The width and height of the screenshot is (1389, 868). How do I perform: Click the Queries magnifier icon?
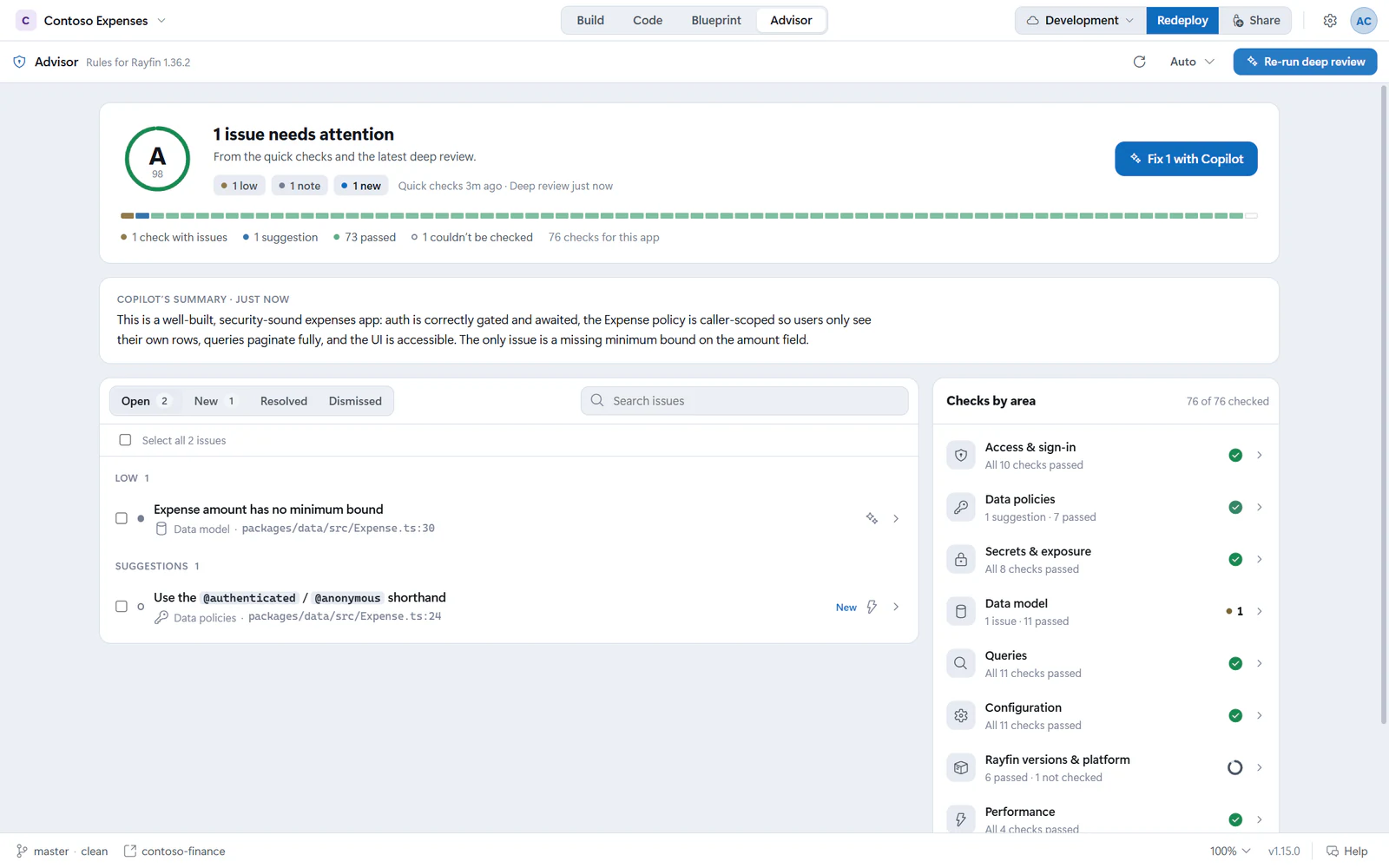pos(961,663)
